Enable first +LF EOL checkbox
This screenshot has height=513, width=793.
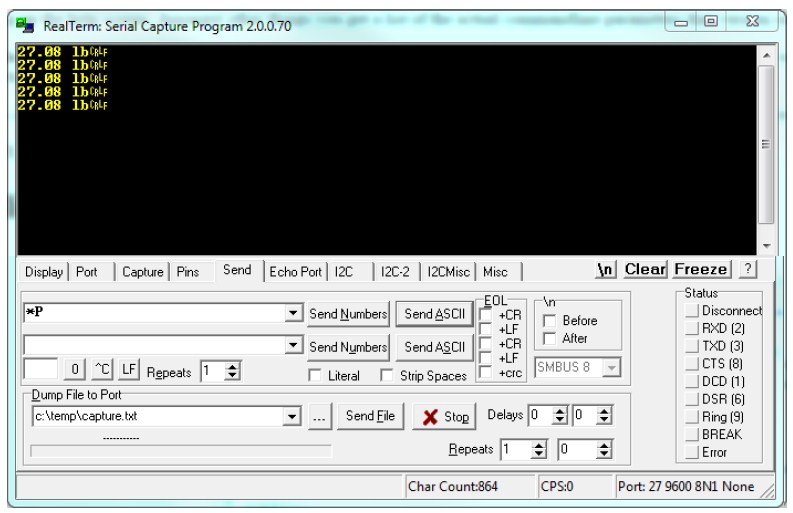(485, 329)
